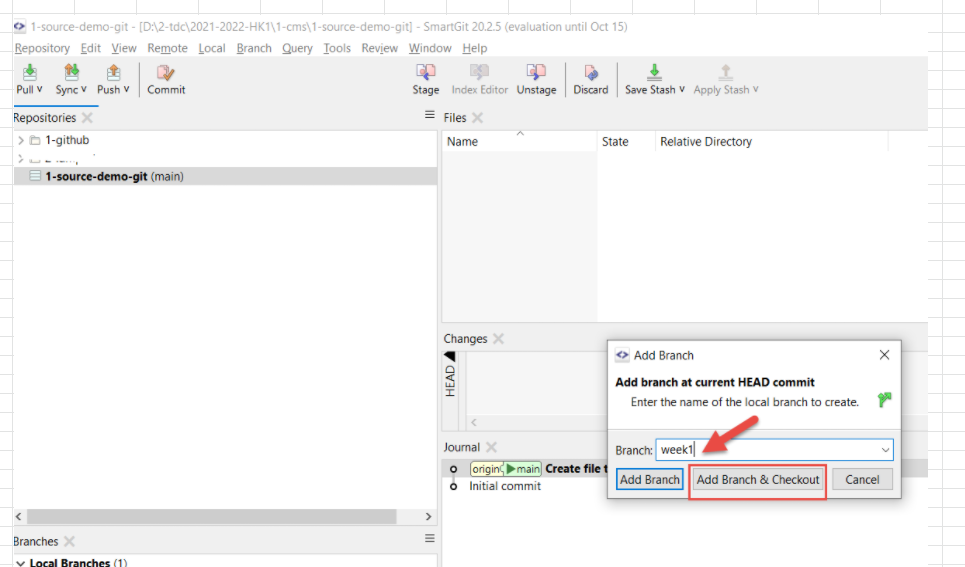
Task: Open the Tools menu
Action: [337, 48]
